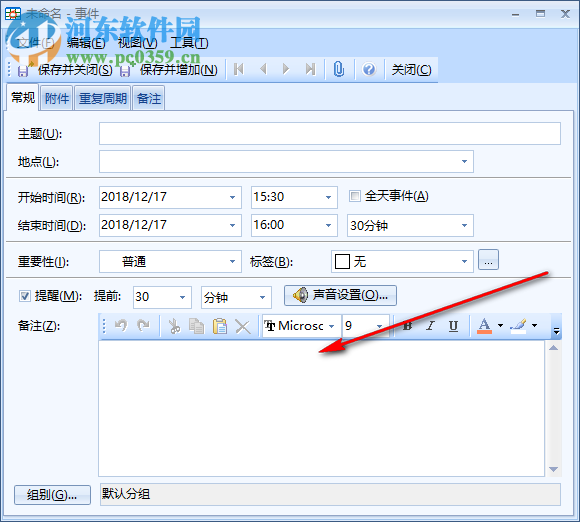Open the 编辑(E) menu
Screen dimensions: 580x522
[86, 43]
